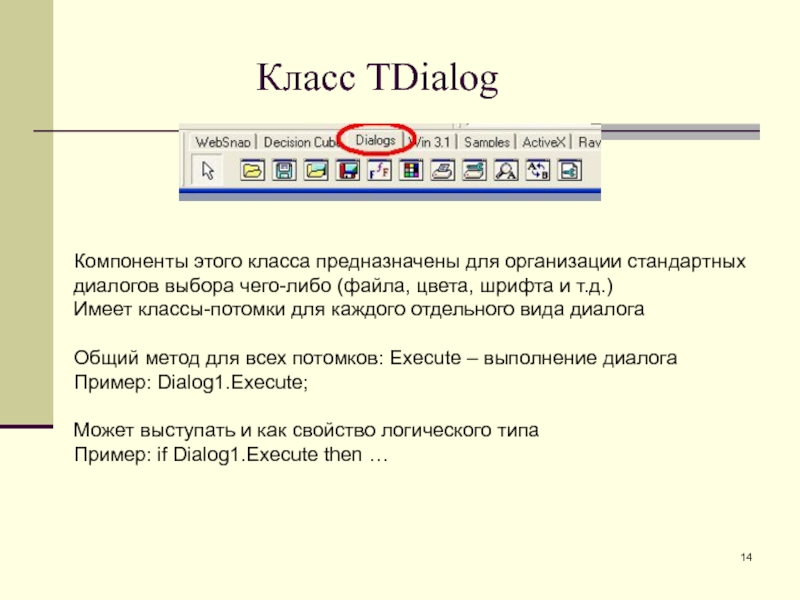Screen dimensions: 800x600
Task: Choose the SavePictureDialog component icon
Action: [347, 170]
